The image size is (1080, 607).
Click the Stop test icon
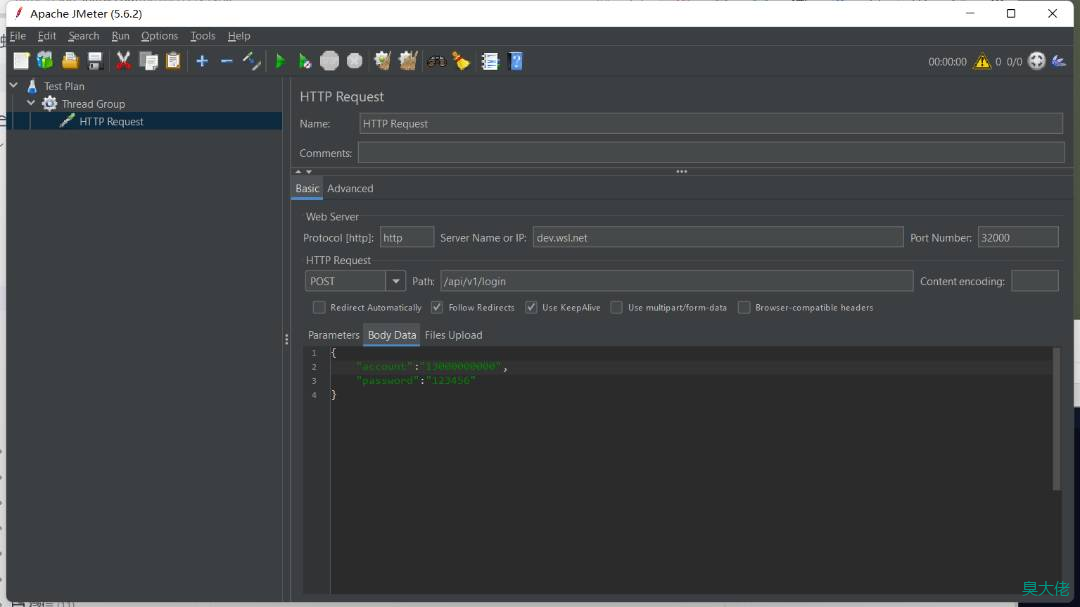tap(329, 61)
